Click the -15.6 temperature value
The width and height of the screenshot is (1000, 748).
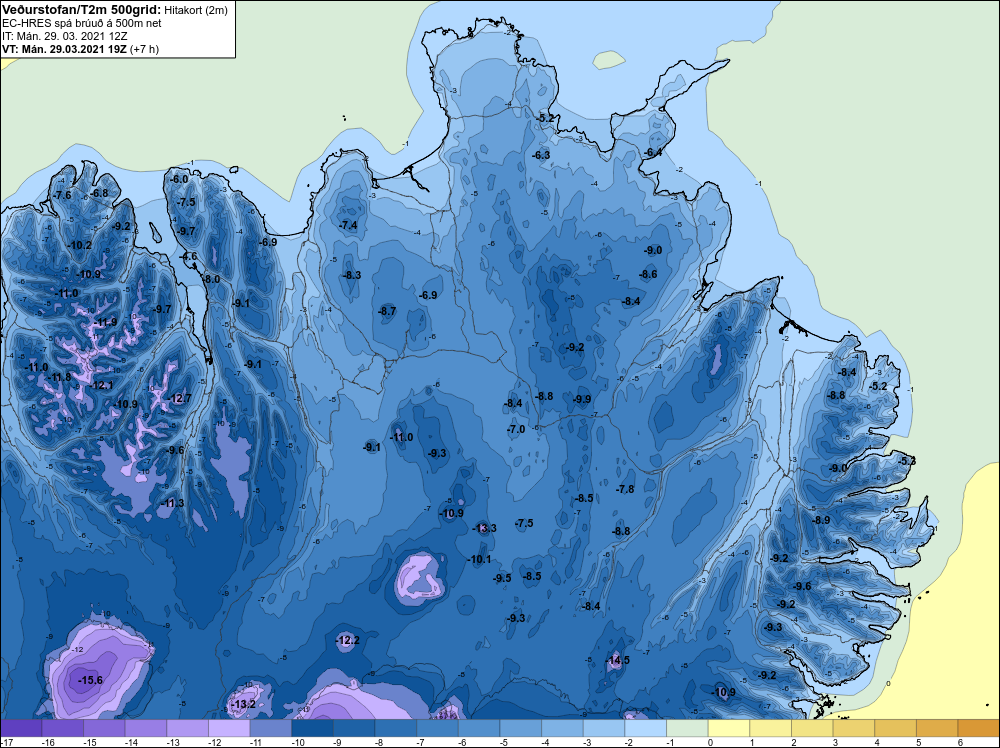[x=91, y=680]
